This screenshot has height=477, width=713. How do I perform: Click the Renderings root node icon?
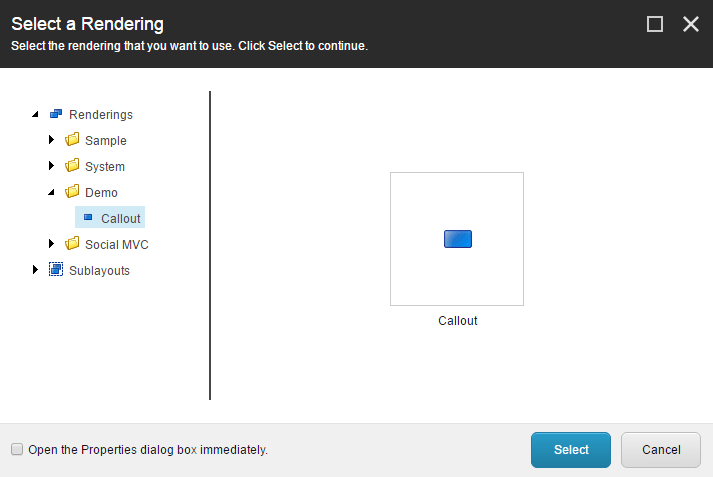[56, 114]
